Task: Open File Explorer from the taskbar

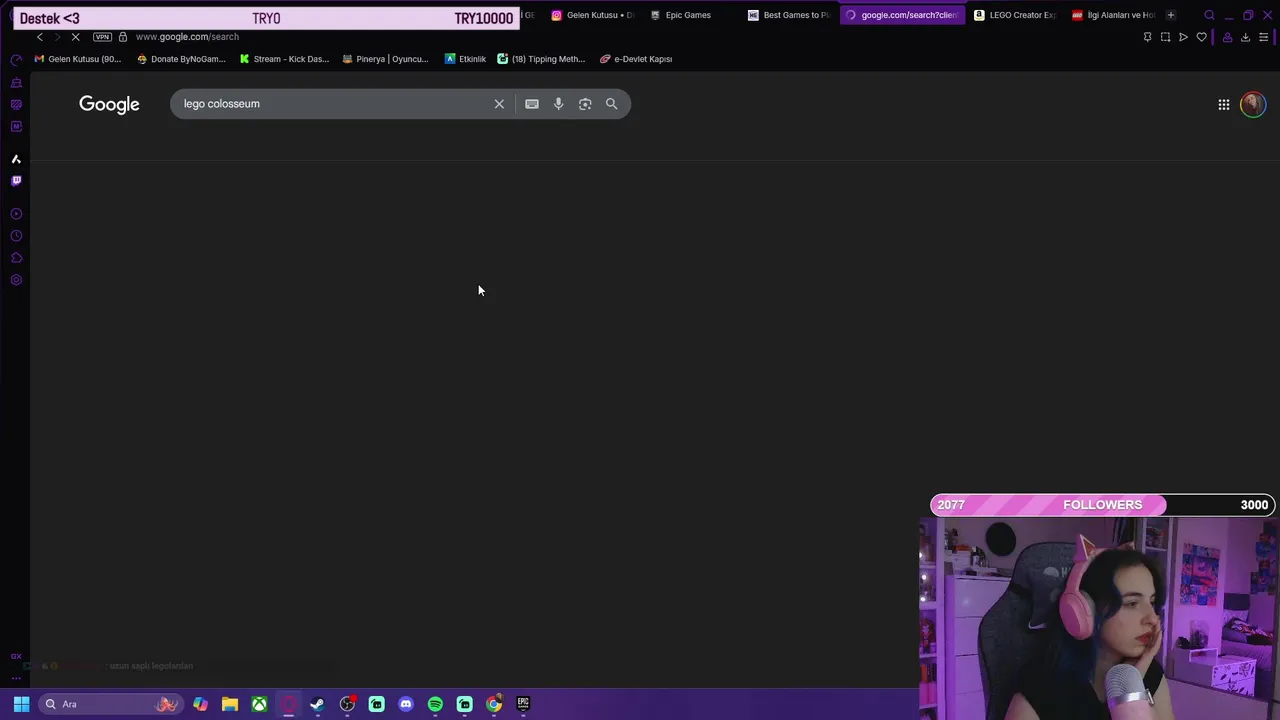Action: (x=230, y=704)
